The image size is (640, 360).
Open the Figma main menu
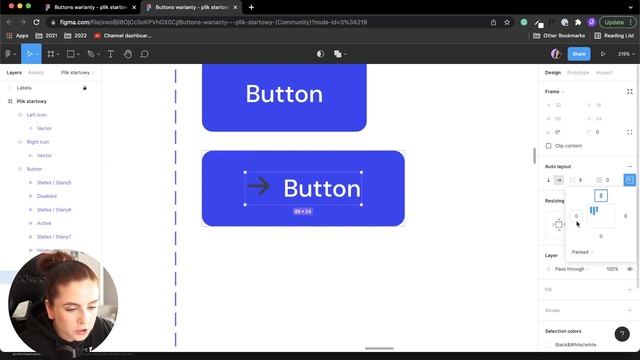[x=10, y=54]
